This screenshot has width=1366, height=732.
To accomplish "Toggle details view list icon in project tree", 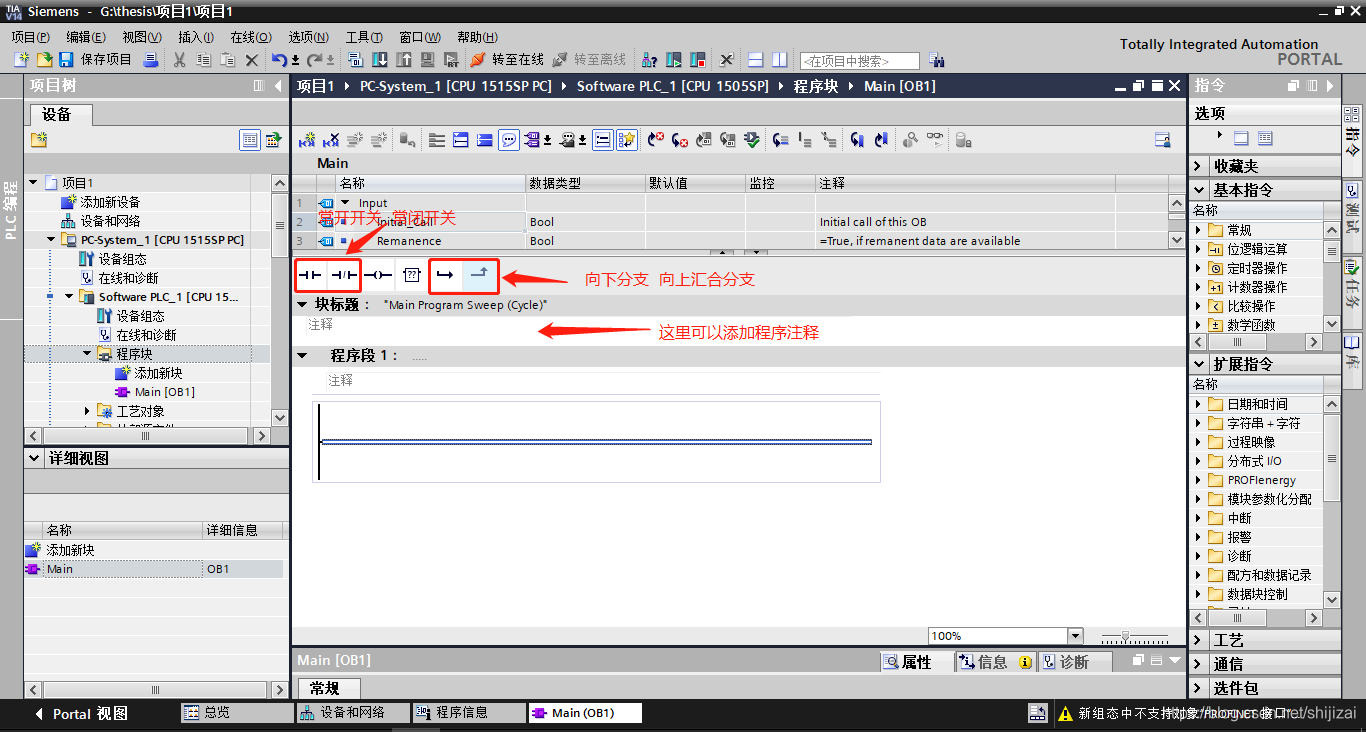I will [x=250, y=140].
